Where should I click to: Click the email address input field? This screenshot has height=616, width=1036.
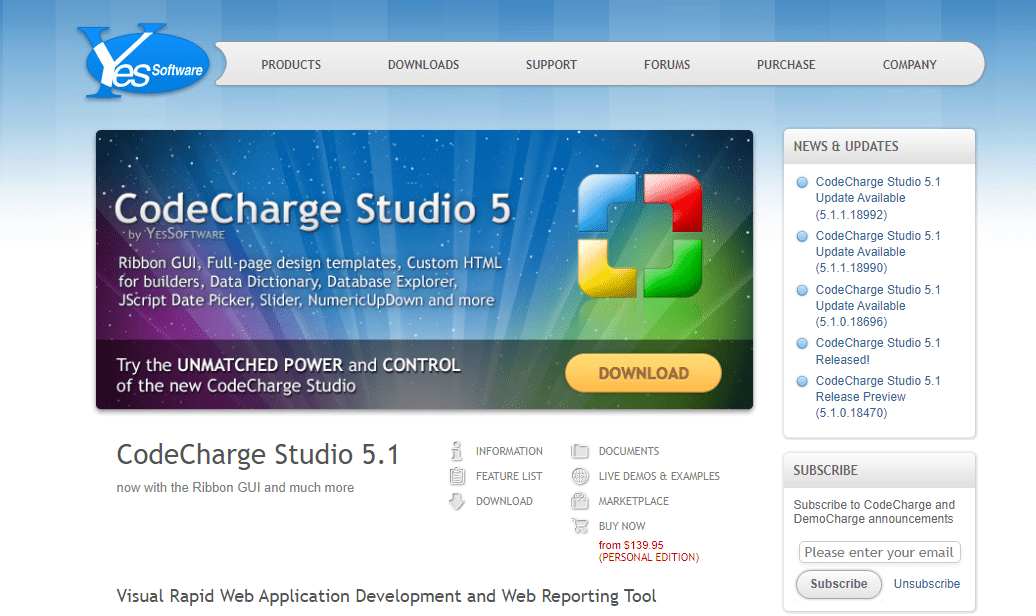pos(879,553)
